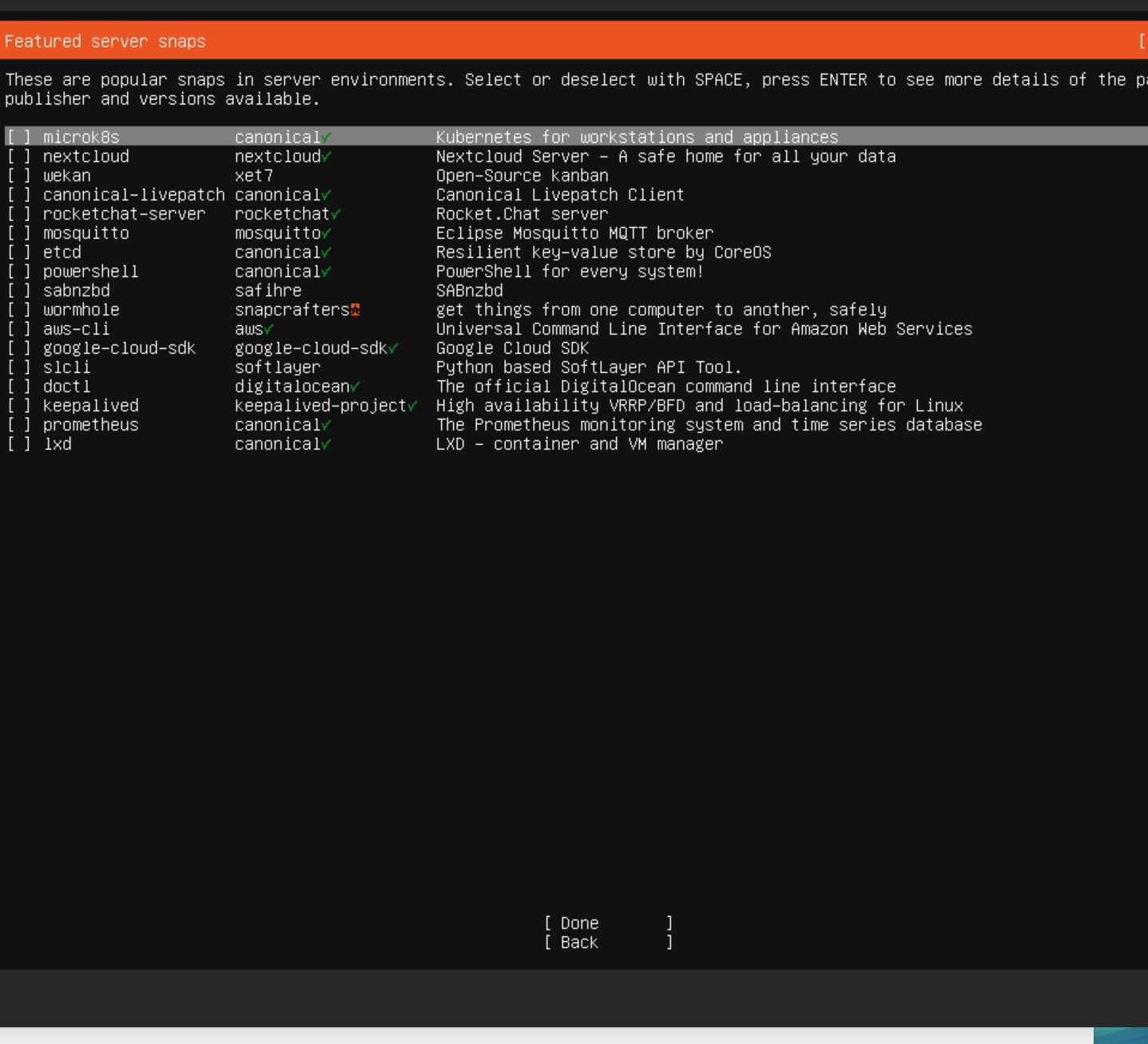Click verified checkmark after google-cloud-sdk publisher

pos(393,348)
